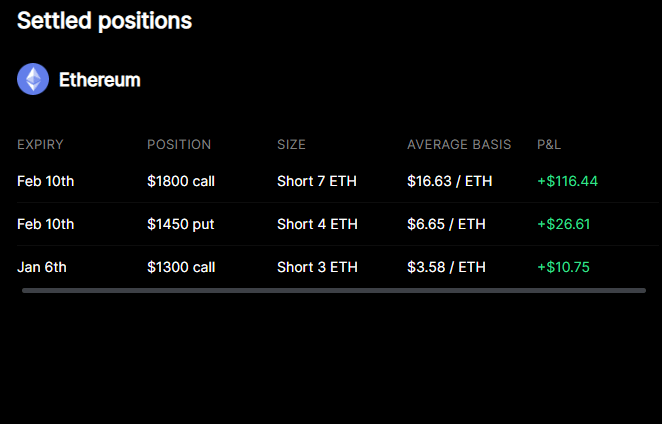This screenshot has width=662, height=424.
Task: Click the Jan 6th expiry date
Action: tap(42, 267)
